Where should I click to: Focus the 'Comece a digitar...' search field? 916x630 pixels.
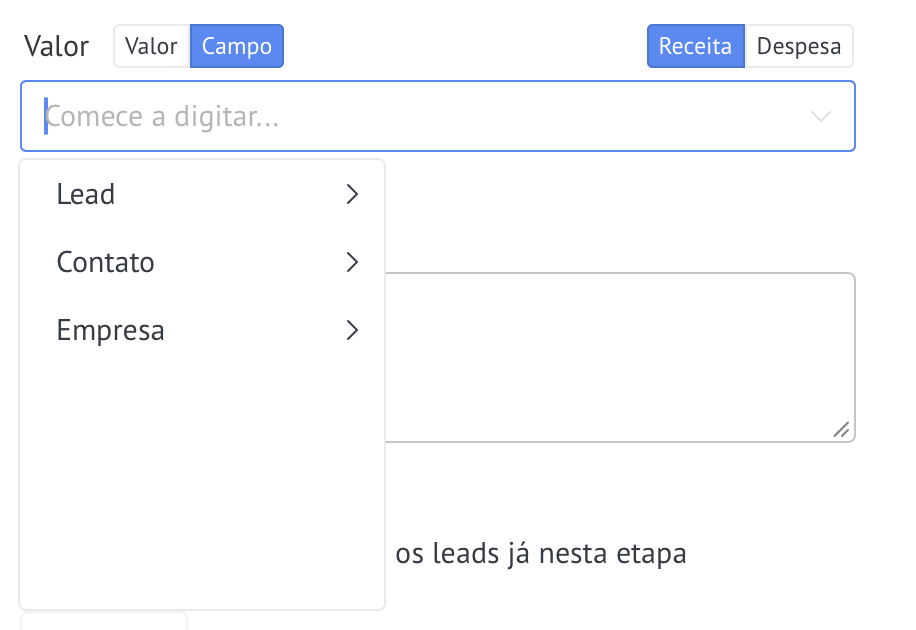(438, 116)
